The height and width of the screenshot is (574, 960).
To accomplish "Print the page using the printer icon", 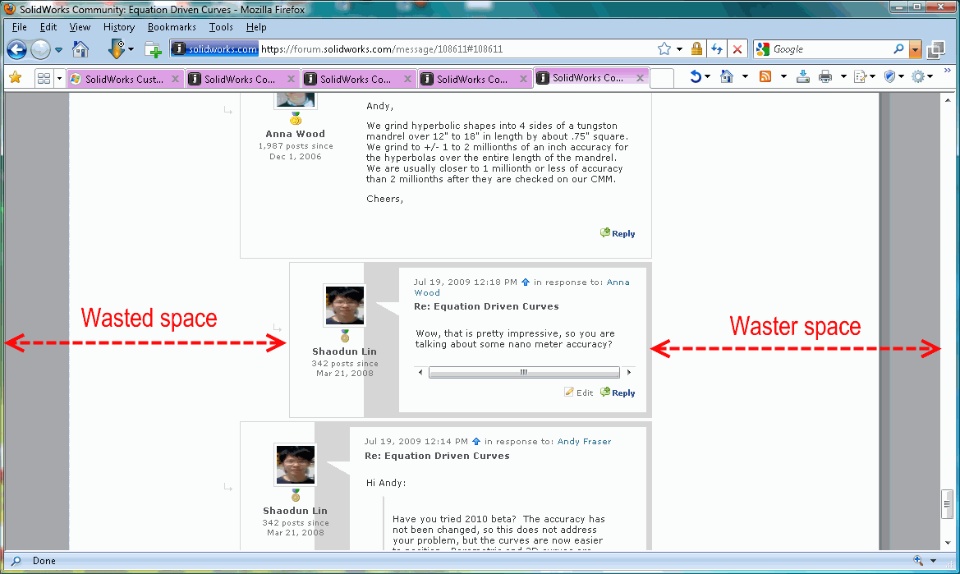I will [x=825, y=76].
